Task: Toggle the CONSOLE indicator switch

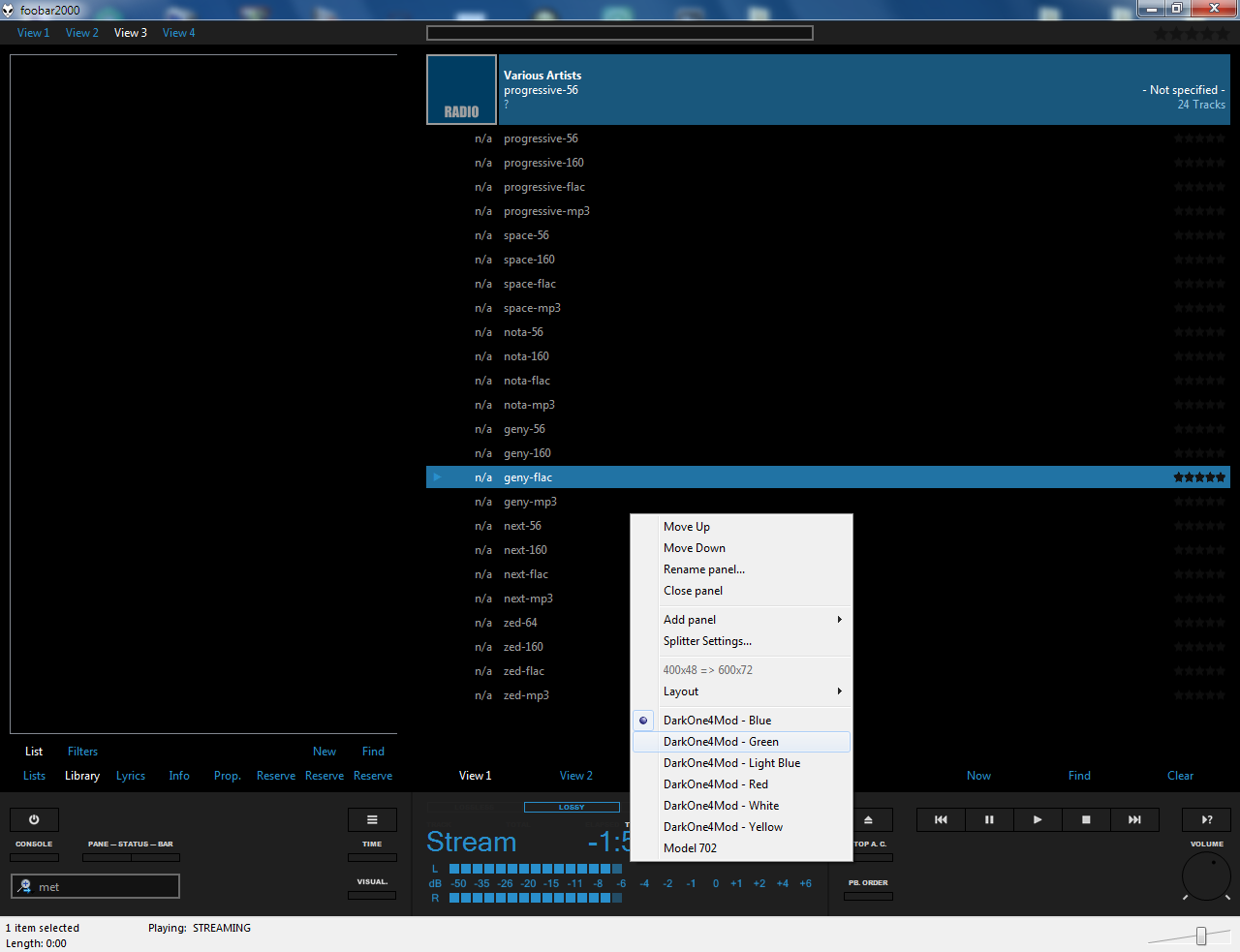Action: [34, 857]
